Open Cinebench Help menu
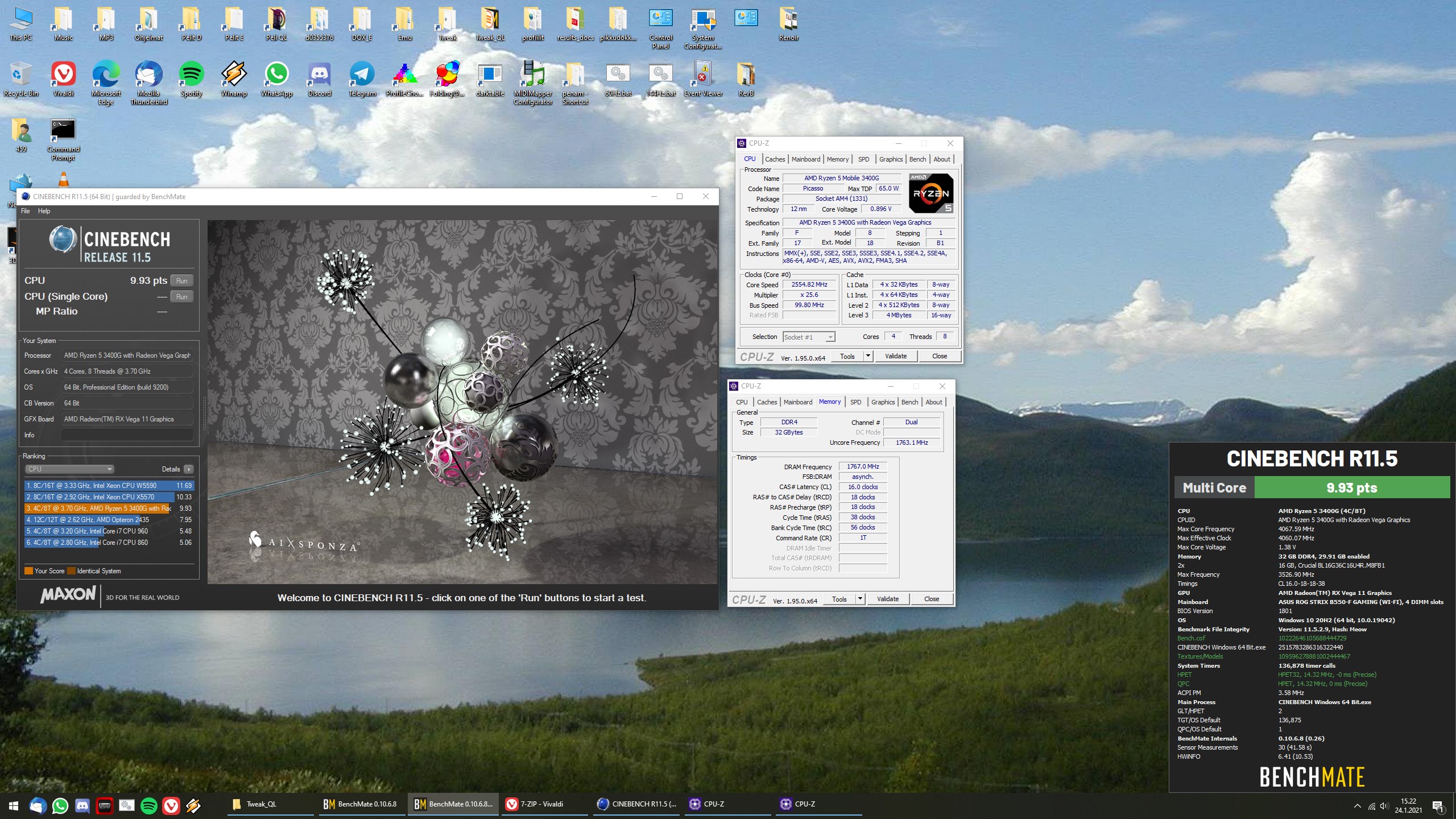Screen dimensions: 1456x819 44,211
